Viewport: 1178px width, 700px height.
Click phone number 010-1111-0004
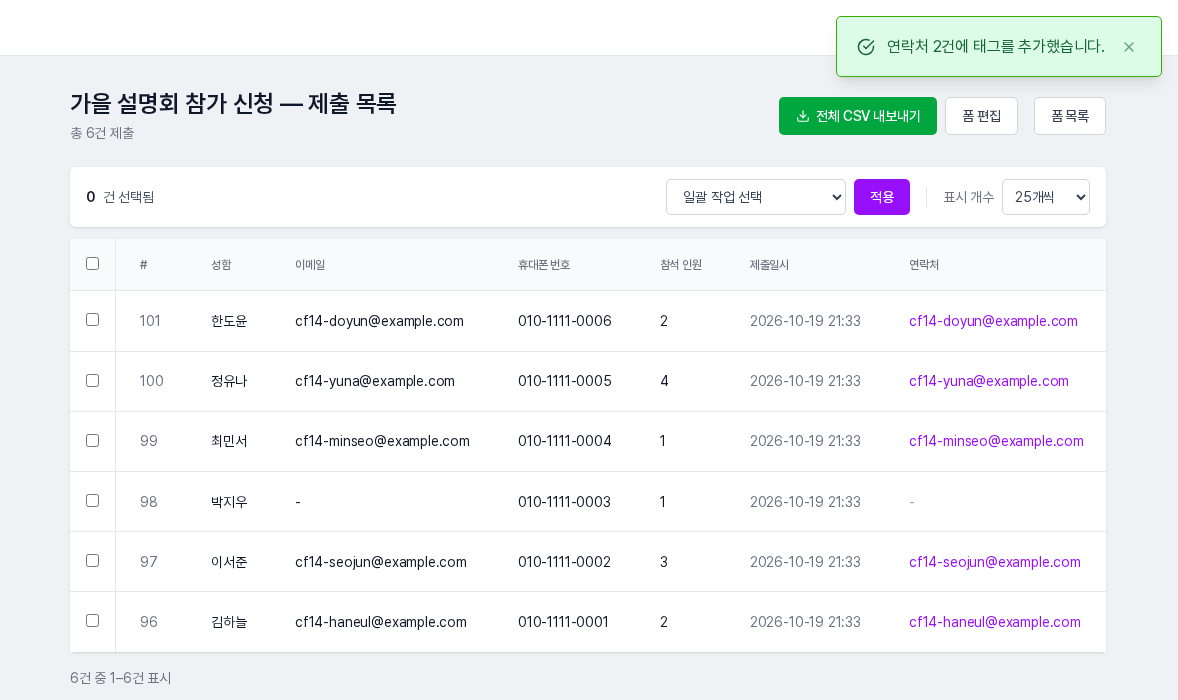565,441
